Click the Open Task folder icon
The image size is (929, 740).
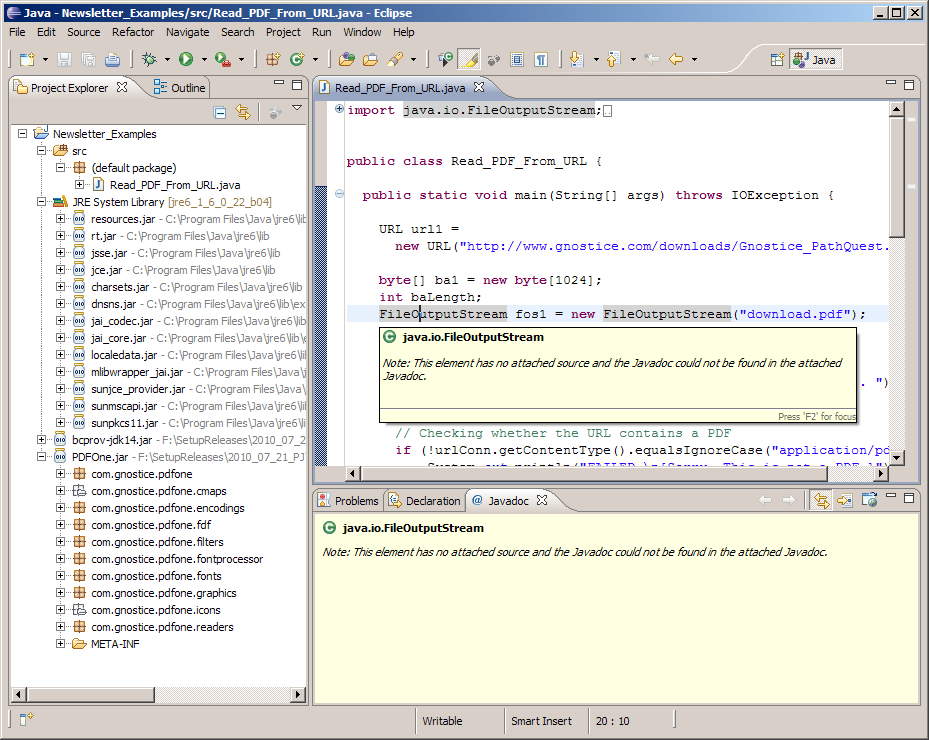pyautogui.click(x=370, y=59)
